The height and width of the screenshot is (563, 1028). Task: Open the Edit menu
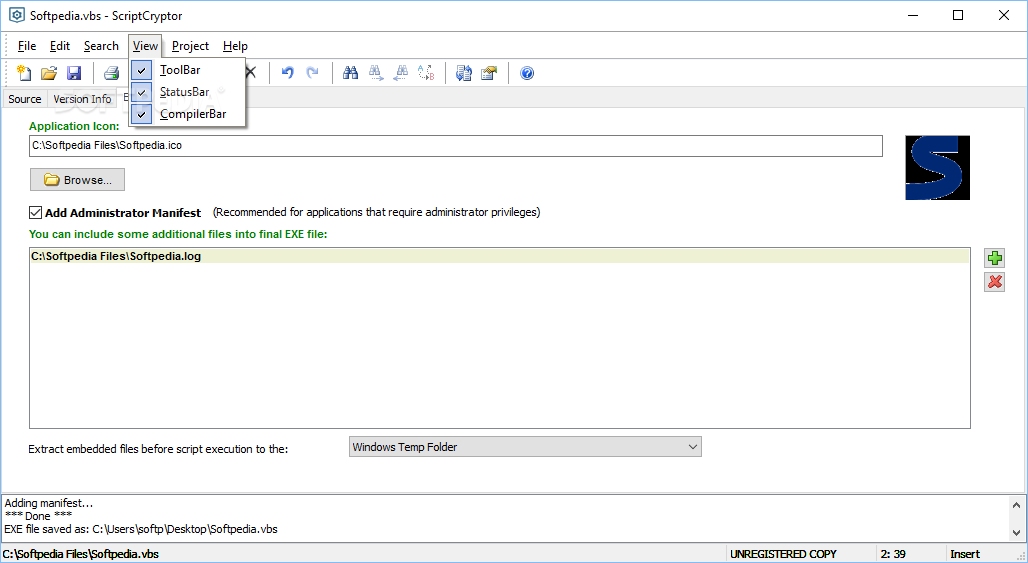pyautogui.click(x=60, y=46)
